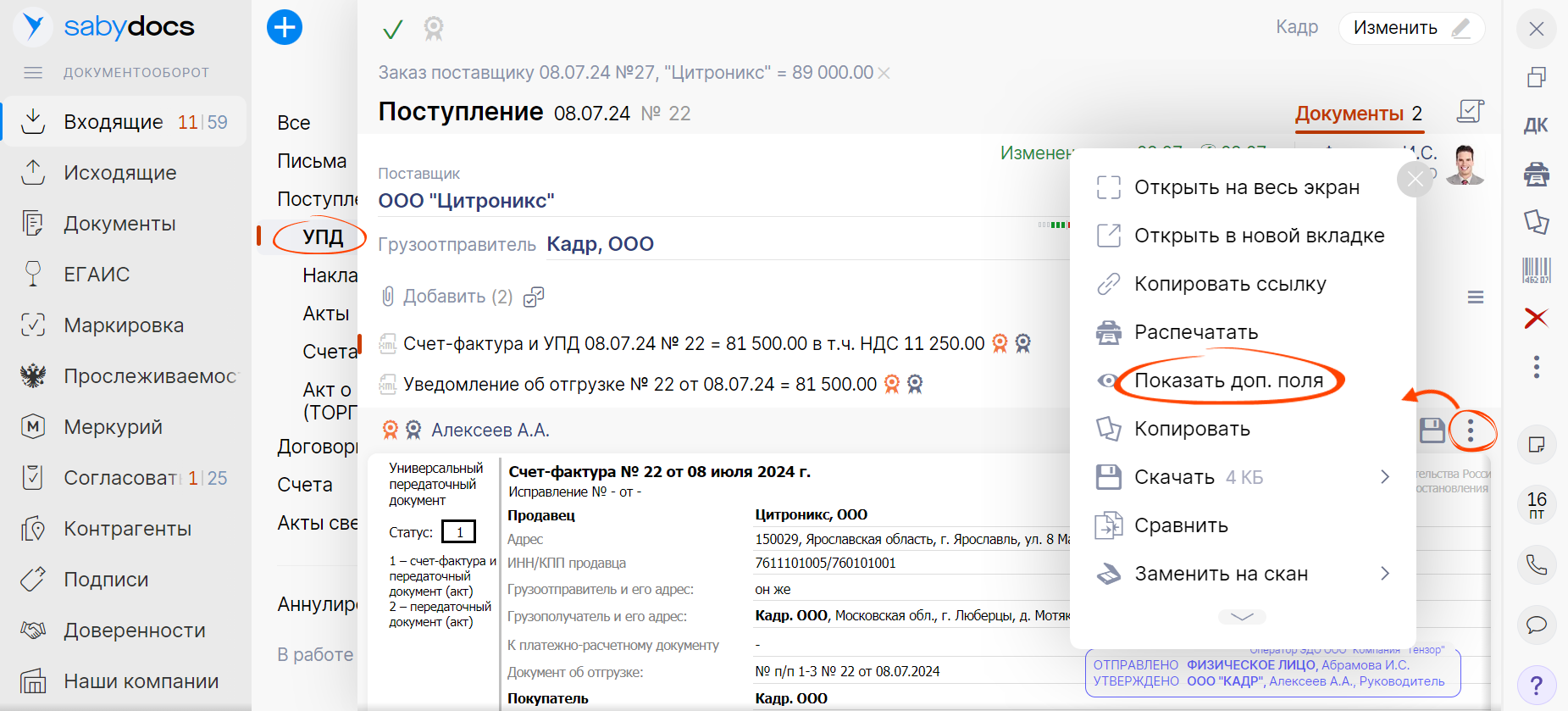Screen dimensions: 1568x711
Task: Expand the Скачать submenu arrow
Action: click(x=1384, y=477)
